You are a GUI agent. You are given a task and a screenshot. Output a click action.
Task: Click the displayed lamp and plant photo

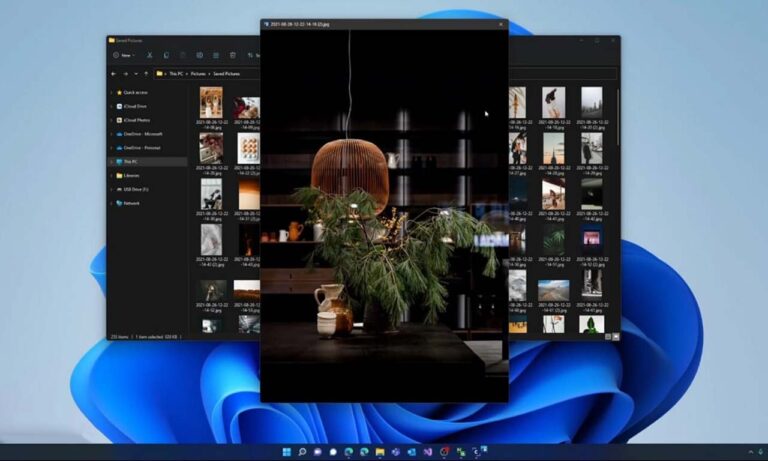tap(384, 216)
